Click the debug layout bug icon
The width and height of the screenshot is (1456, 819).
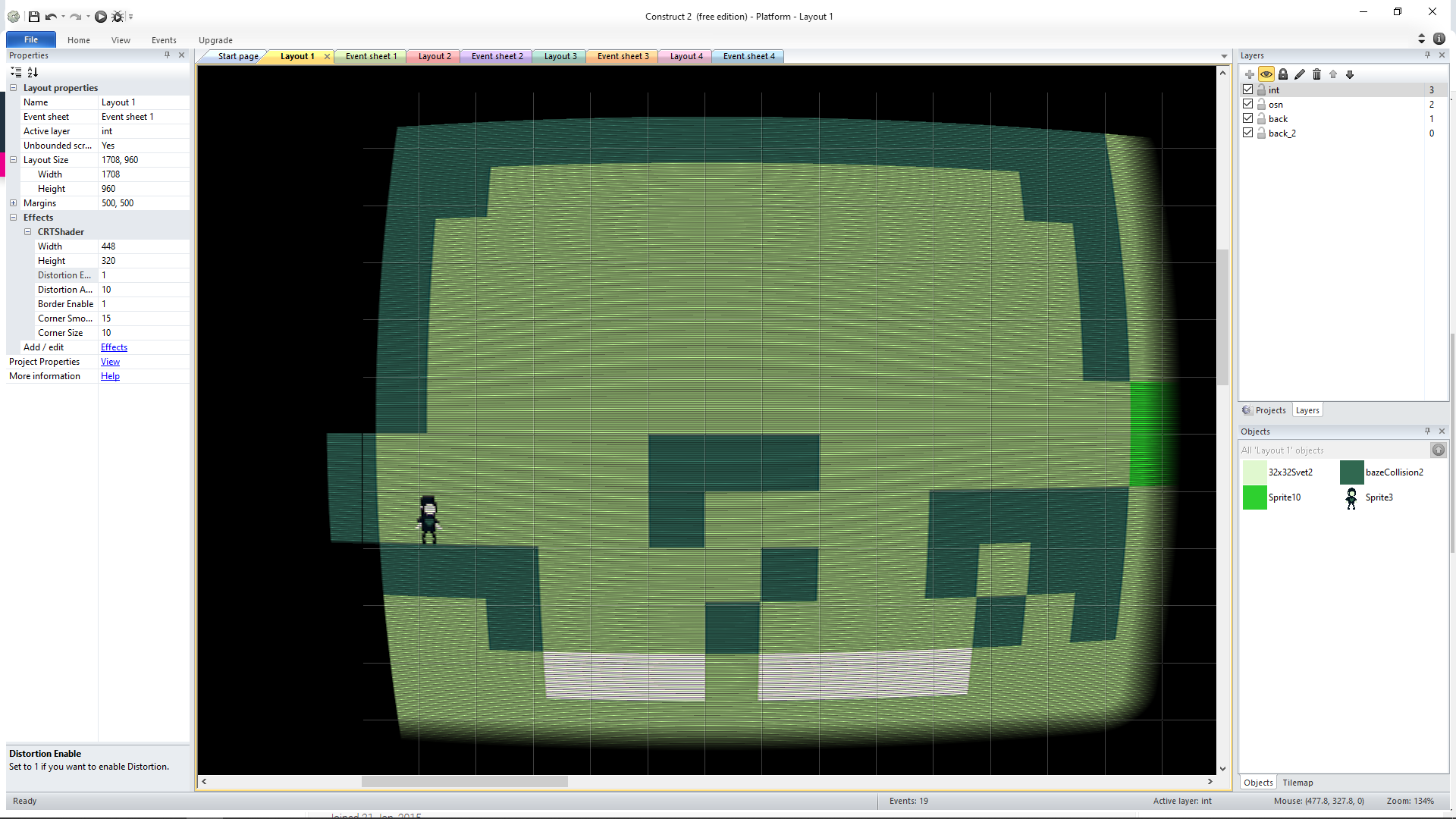point(118,16)
